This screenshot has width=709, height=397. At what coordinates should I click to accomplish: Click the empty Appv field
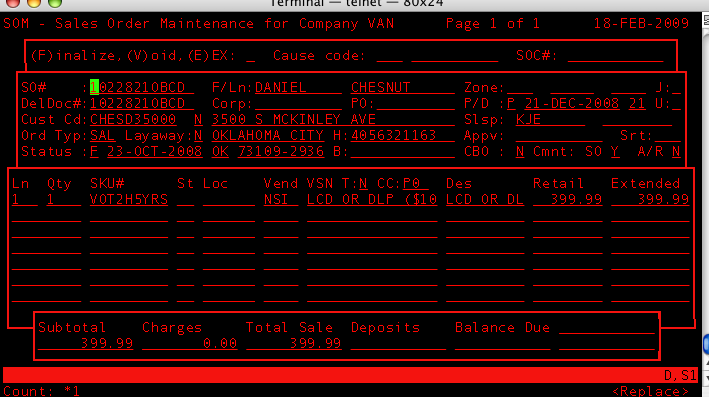559,136
